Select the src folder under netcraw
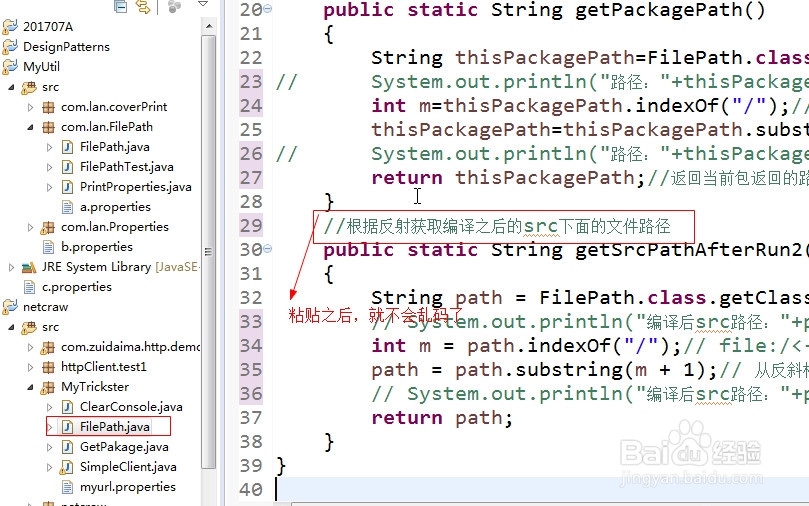Image resolution: width=809 pixels, height=506 pixels. (x=51, y=327)
